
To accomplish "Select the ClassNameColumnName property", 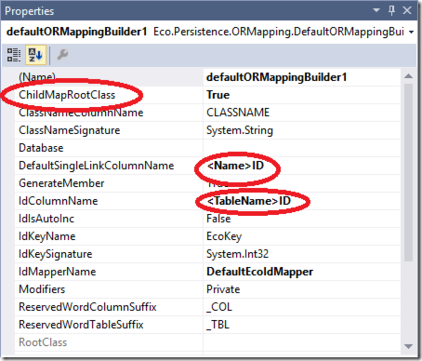I will point(109,113).
